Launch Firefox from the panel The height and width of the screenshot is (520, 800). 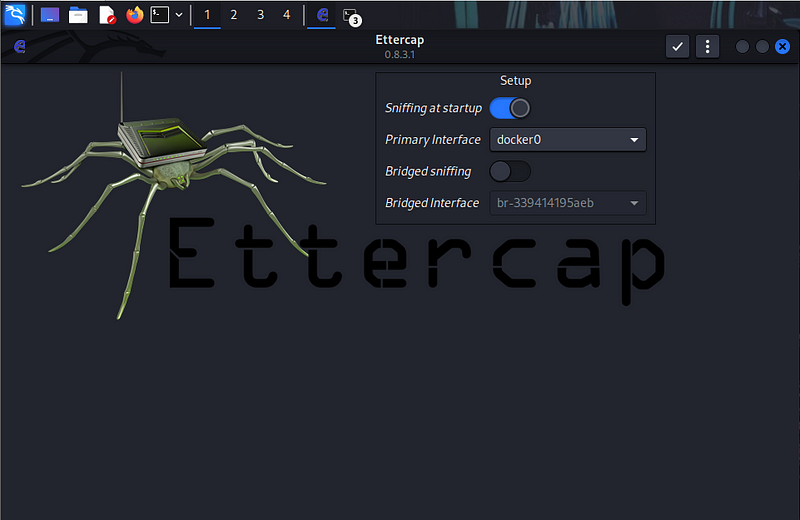coord(135,15)
